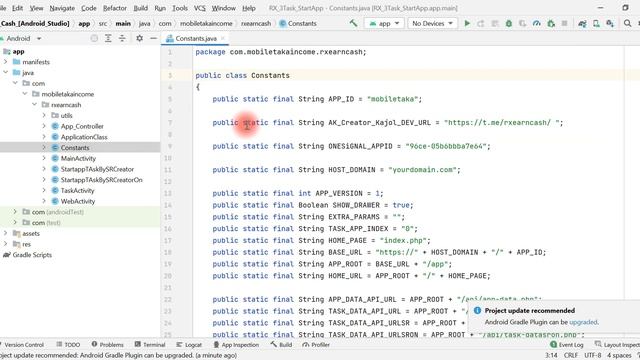The height and width of the screenshot is (360, 640).
Task: Select MainActivity in project tree
Action: (x=78, y=158)
